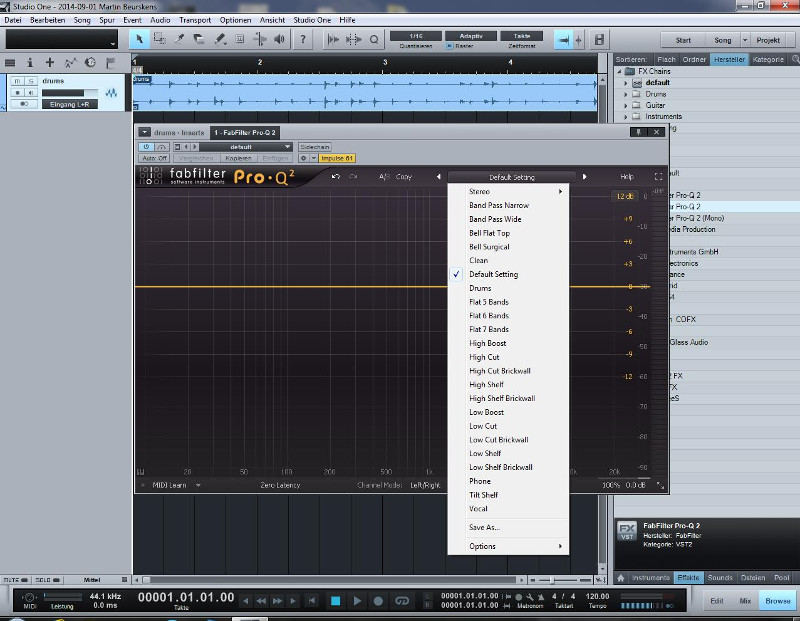800x621 pixels.
Task: Open the track list icon
Action: click(x=10, y=63)
